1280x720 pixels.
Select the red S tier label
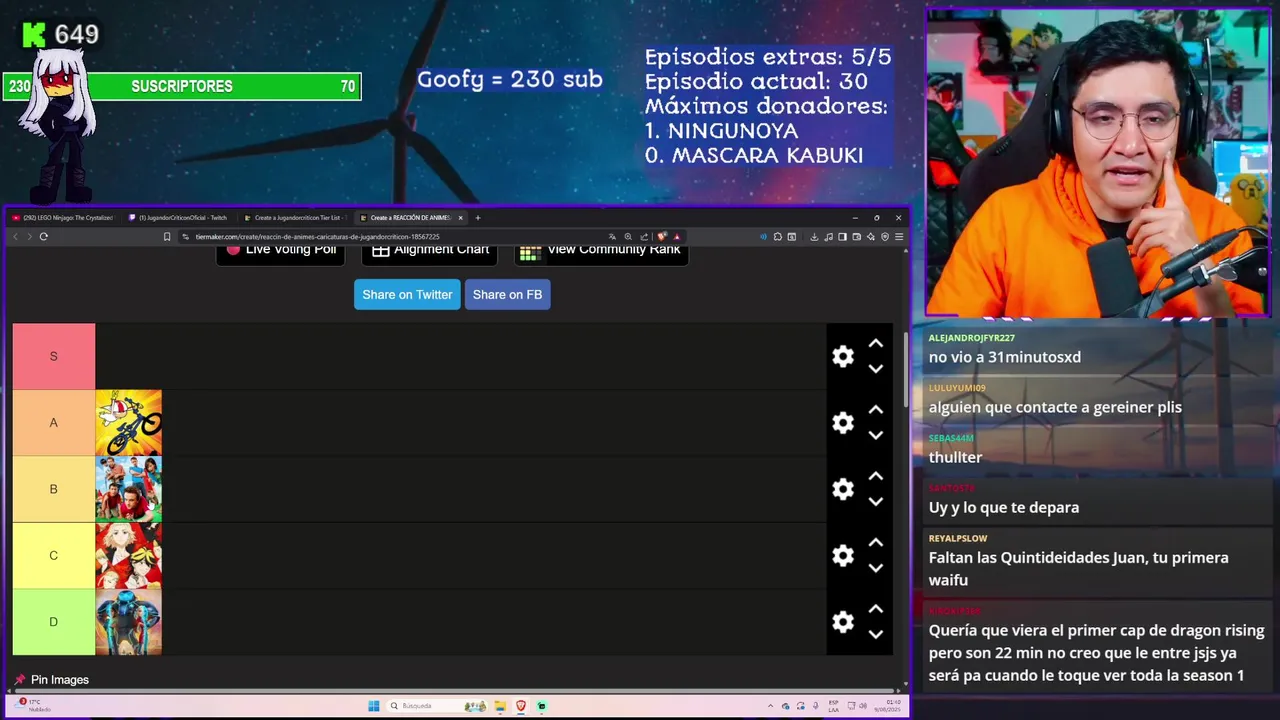54,356
